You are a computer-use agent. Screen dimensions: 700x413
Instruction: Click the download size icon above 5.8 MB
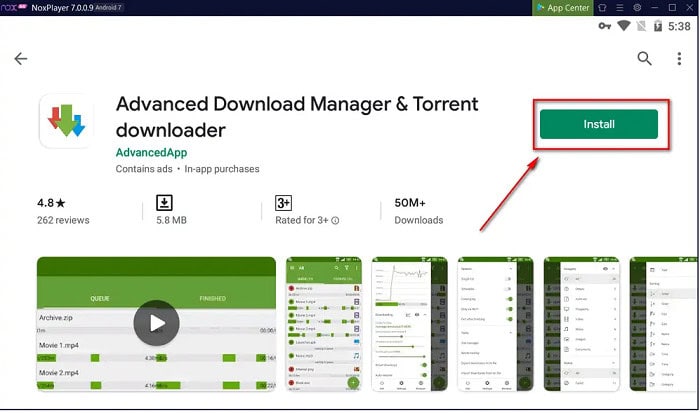[164, 203]
